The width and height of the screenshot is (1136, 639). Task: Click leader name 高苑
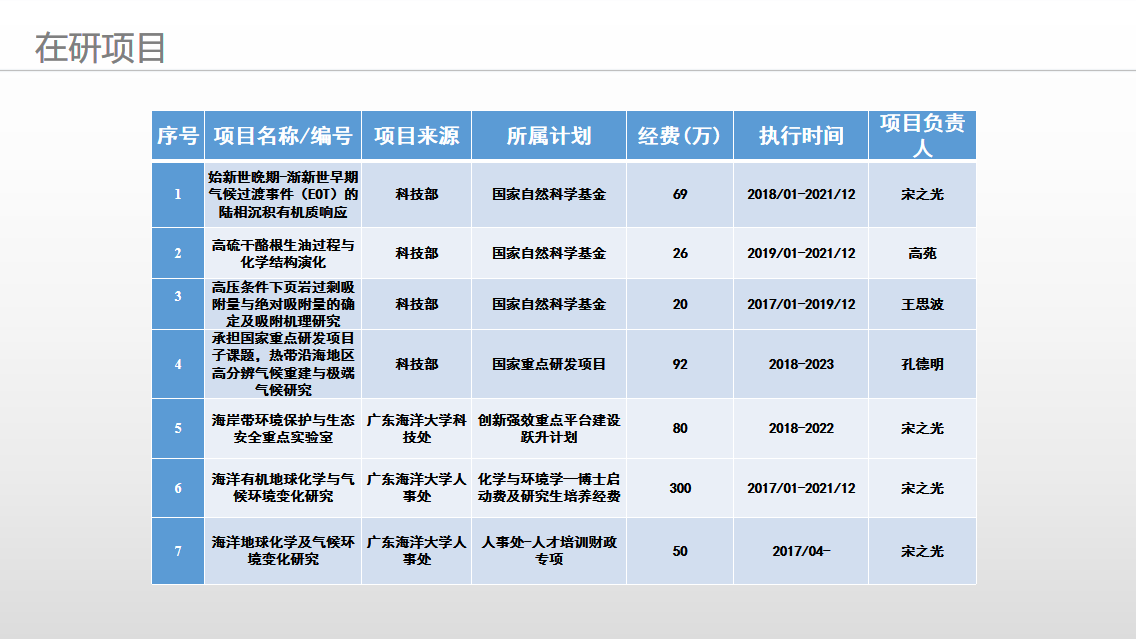point(922,254)
